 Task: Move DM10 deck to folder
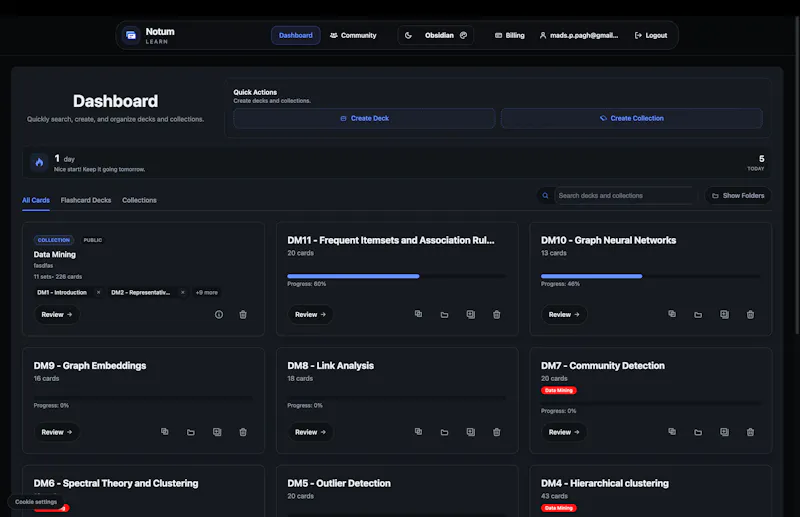698,314
